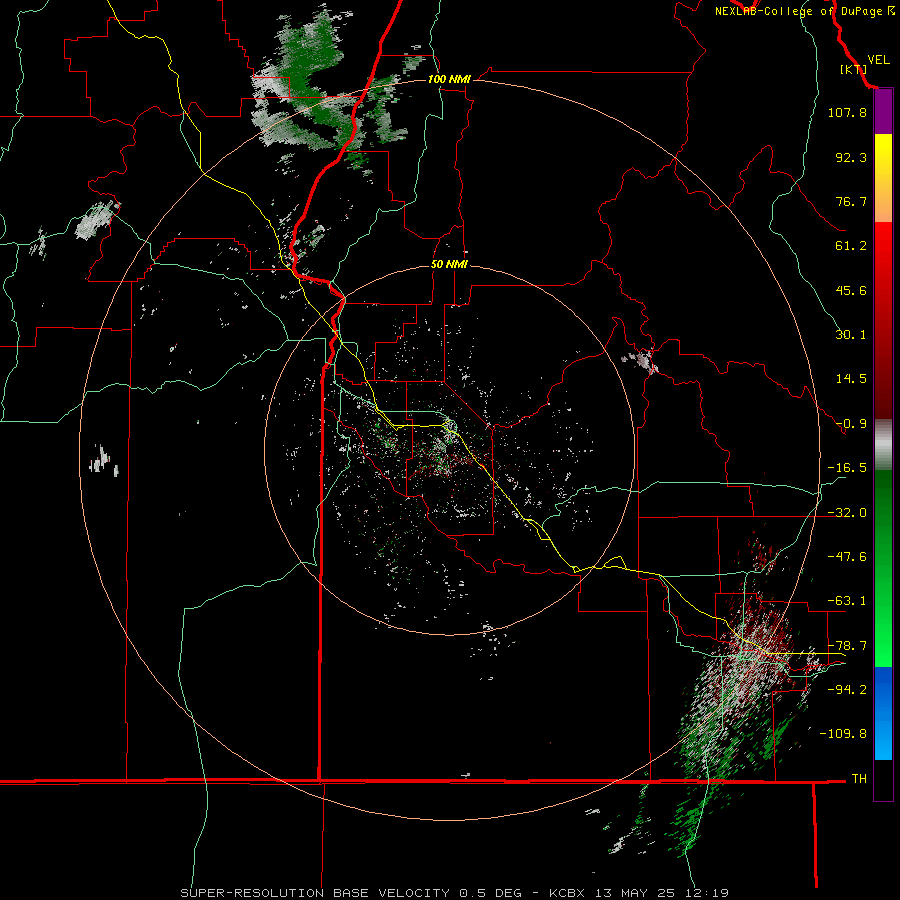Viewport: 900px width, 900px height.
Task: Select the -47.6 velocity scale value
Action: tap(847, 557)
